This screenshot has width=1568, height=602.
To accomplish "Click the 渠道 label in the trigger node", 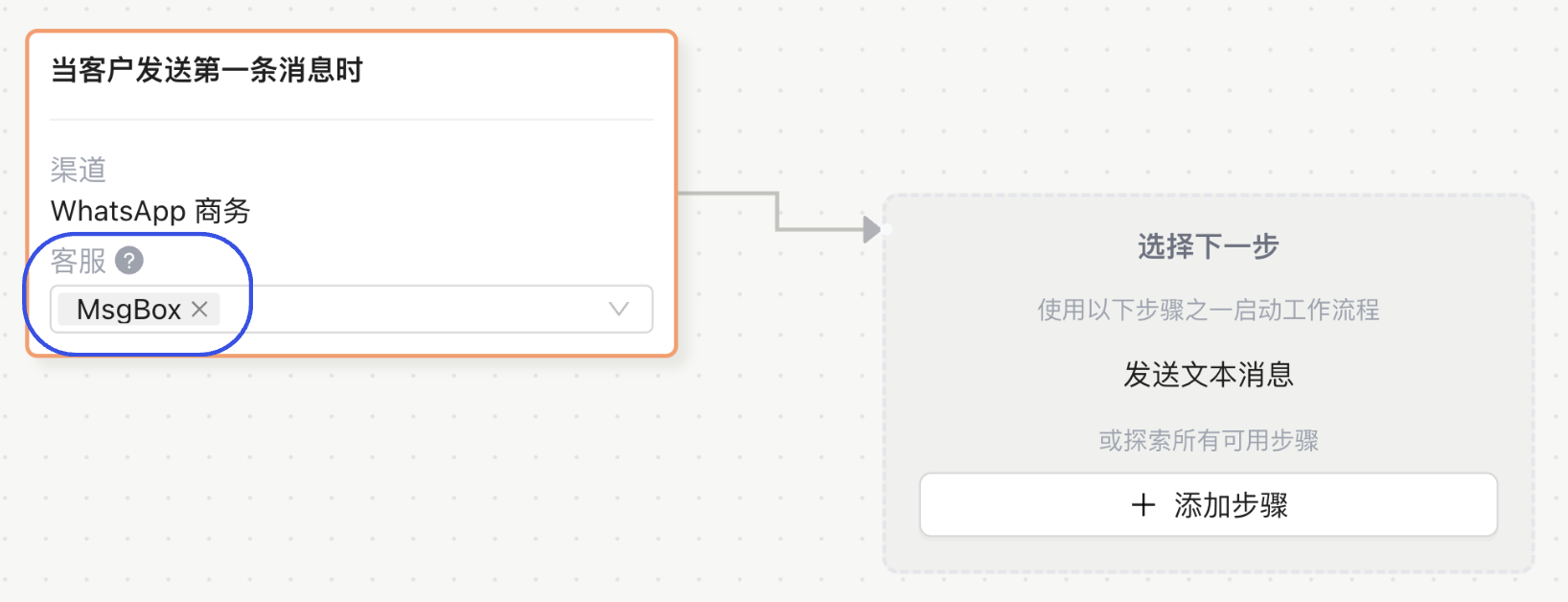I will [78, 170].
